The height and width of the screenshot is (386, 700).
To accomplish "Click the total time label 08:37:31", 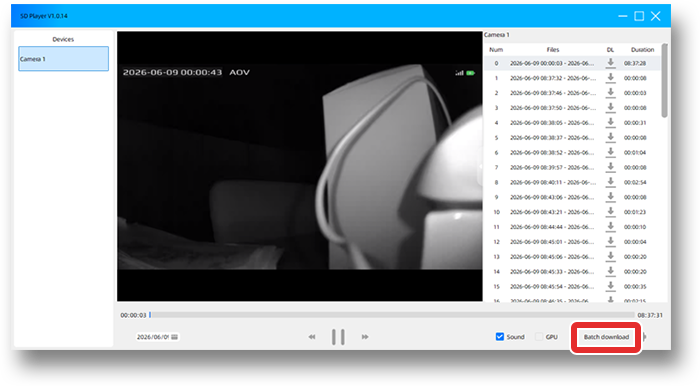I will point(650,315).
